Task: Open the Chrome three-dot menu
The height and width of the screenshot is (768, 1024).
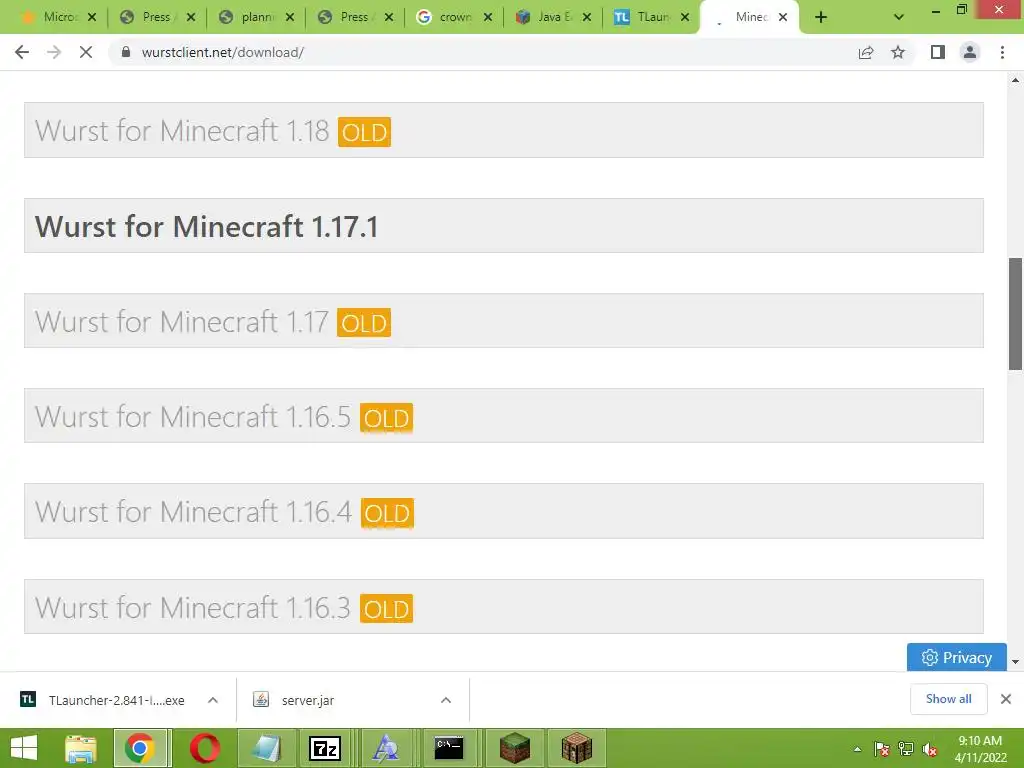Action: pos(1002,52)
